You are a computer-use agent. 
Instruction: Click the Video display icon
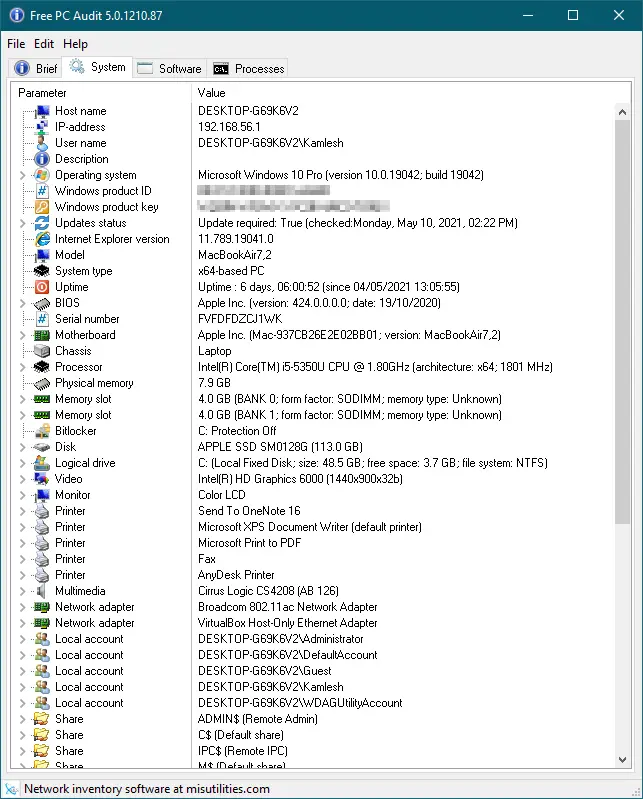pos(42,479)
